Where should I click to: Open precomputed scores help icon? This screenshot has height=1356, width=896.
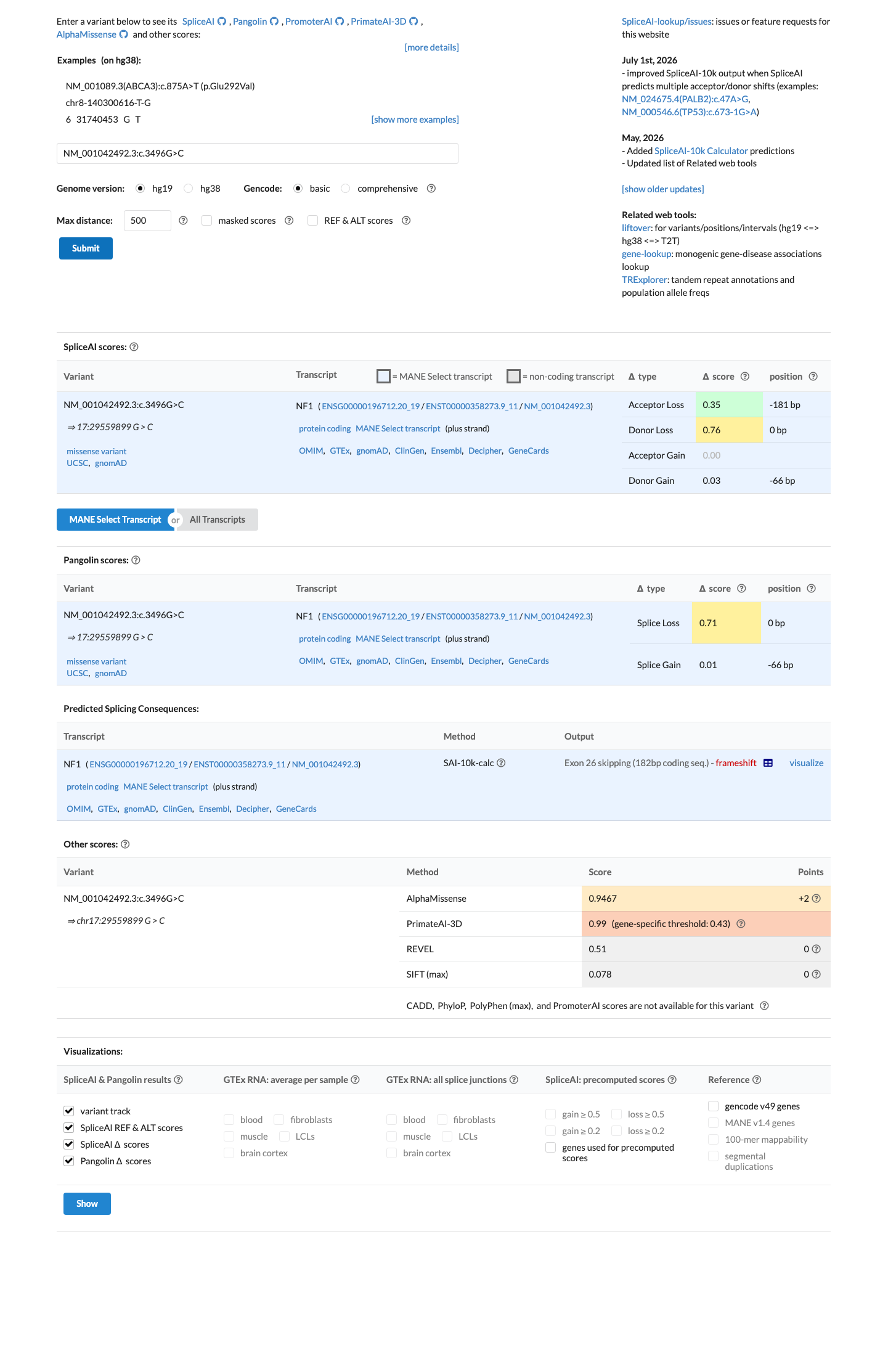point(672,1080)
